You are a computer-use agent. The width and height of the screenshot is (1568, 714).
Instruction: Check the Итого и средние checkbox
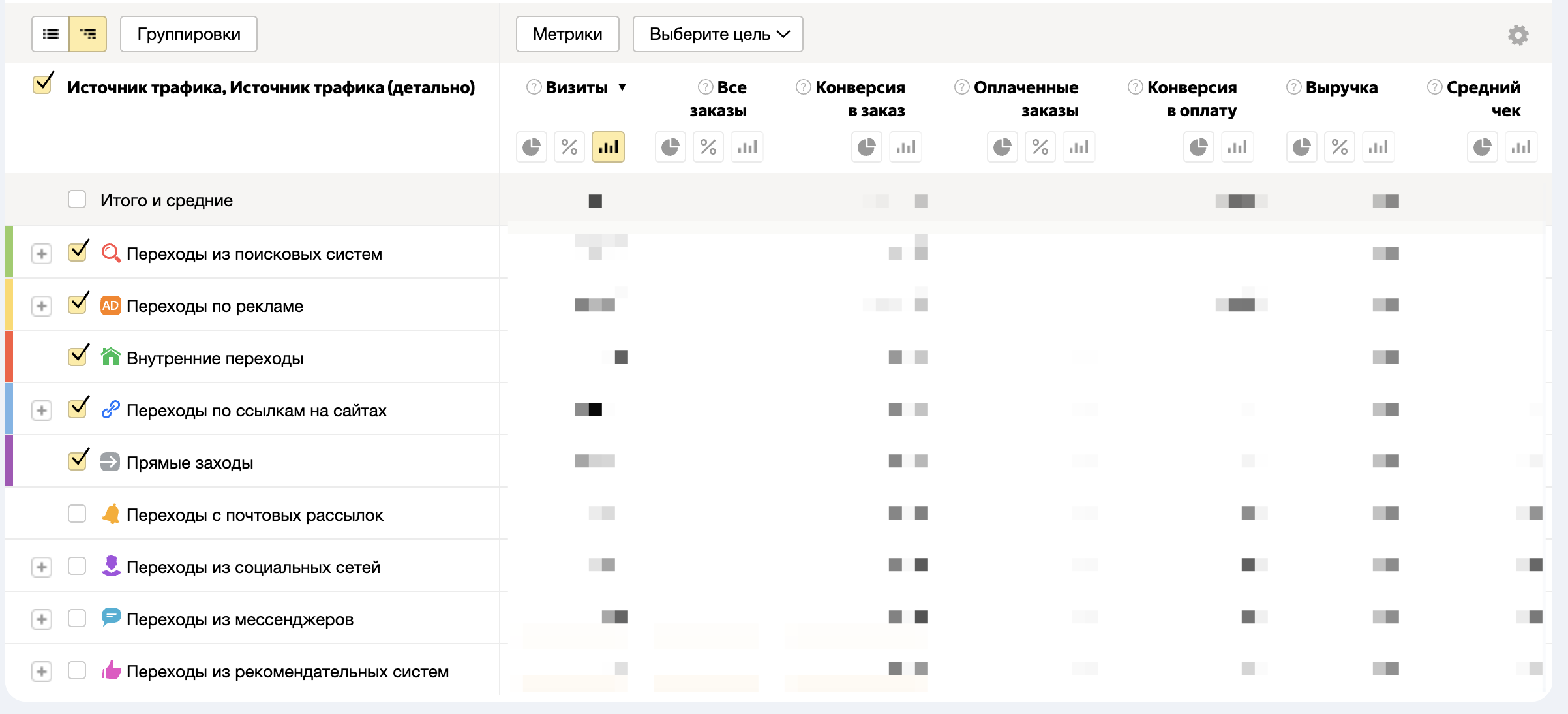point(77,199)
